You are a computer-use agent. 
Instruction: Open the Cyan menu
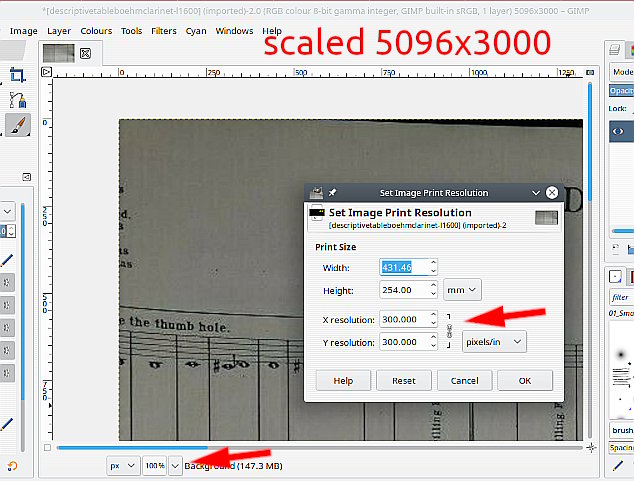(196, 31)
